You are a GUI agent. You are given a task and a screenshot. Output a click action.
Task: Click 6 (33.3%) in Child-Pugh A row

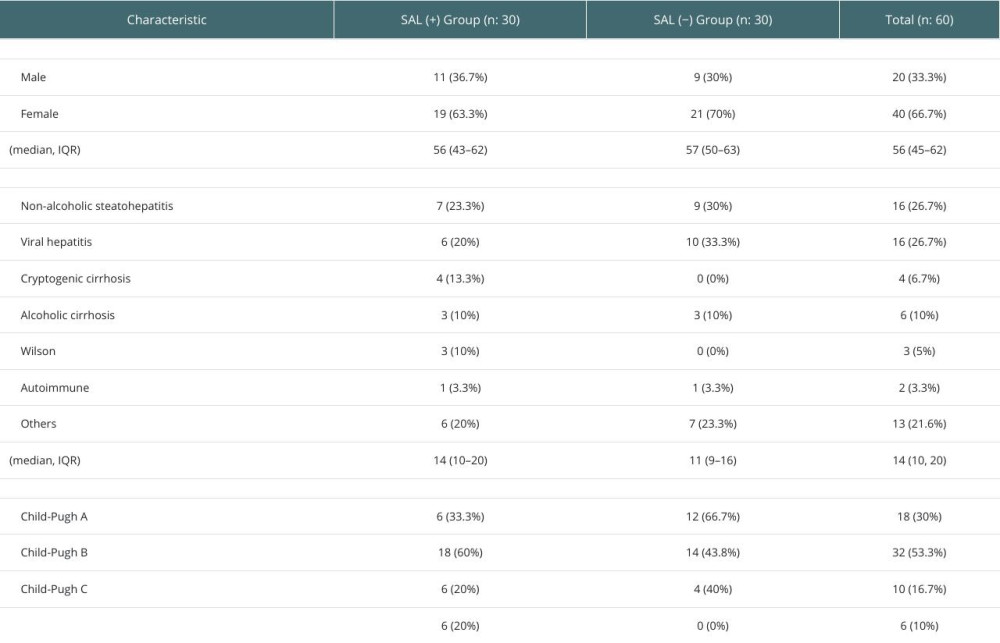coord(460,517)
